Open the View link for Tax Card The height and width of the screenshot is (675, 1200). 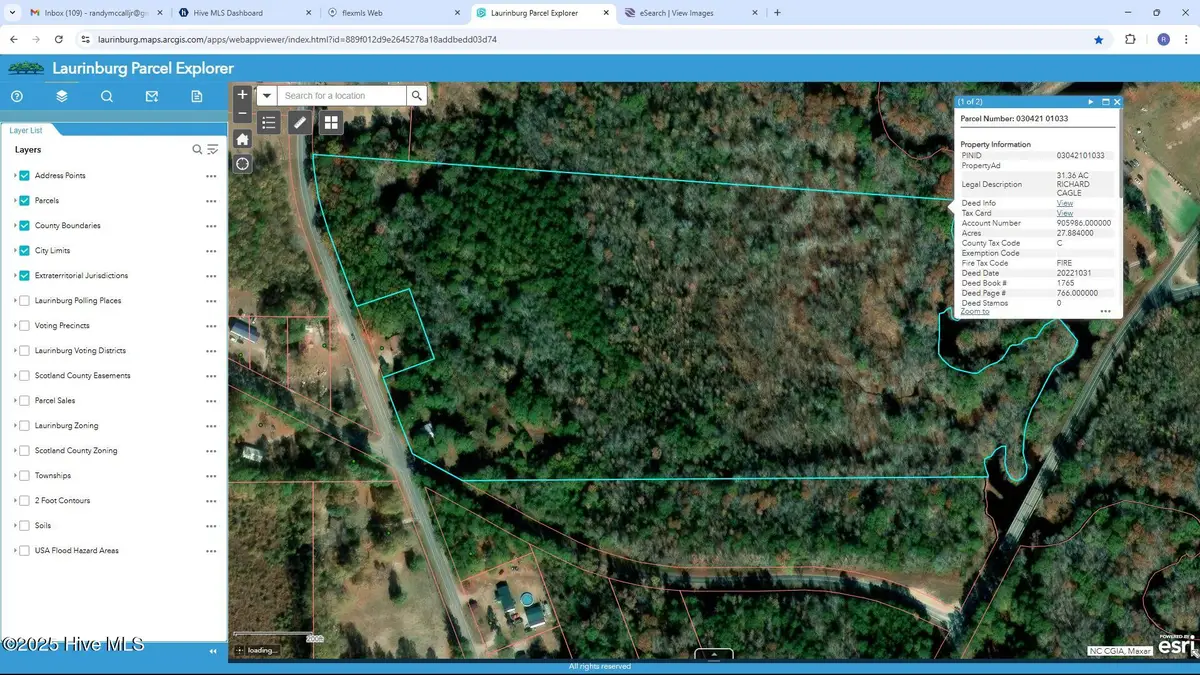[1064, 212]
